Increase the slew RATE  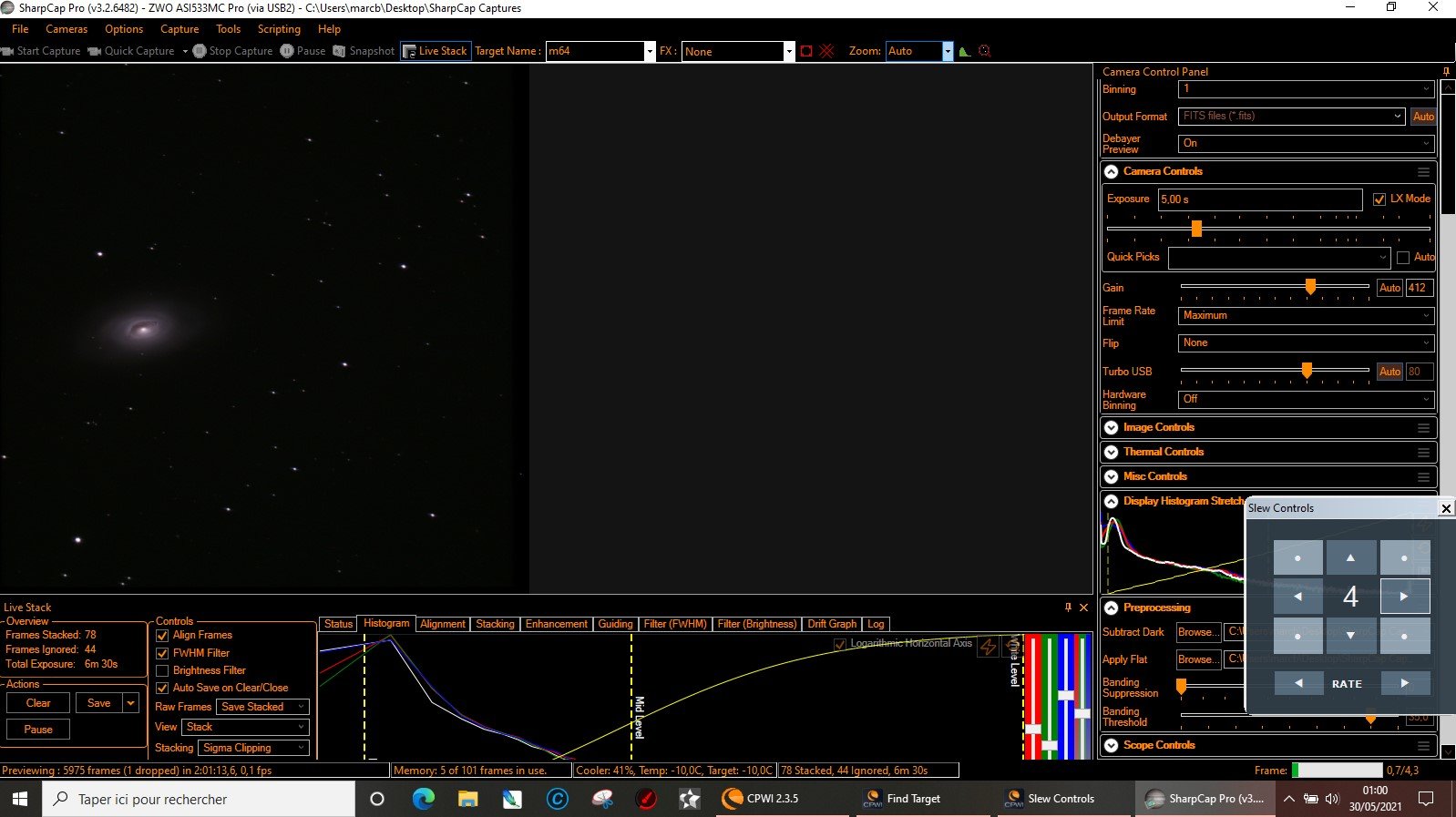coord(1404,683)
